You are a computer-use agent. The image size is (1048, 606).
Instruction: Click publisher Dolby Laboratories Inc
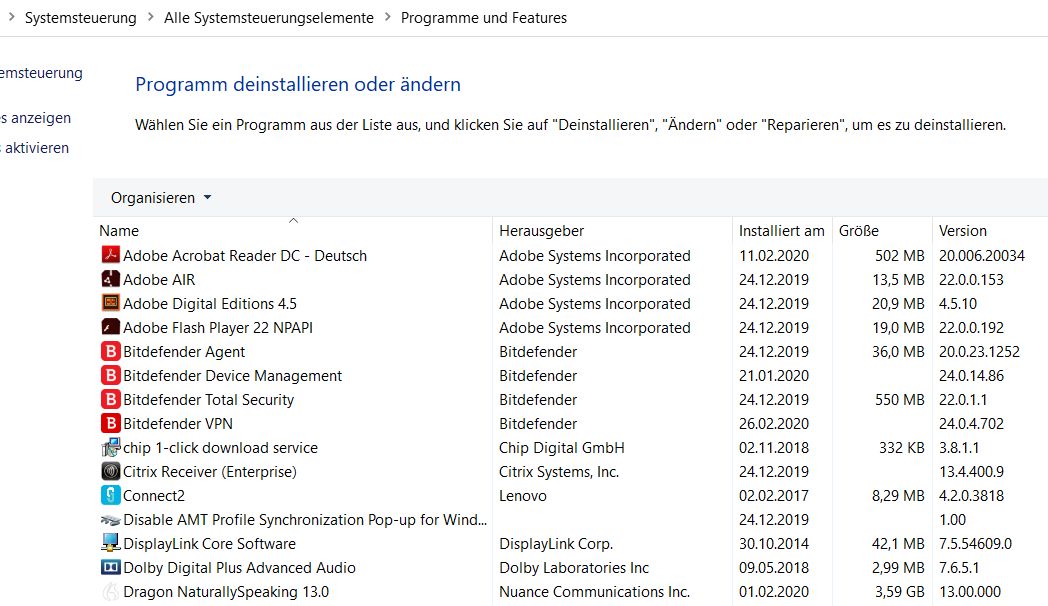tap(574, 569)
